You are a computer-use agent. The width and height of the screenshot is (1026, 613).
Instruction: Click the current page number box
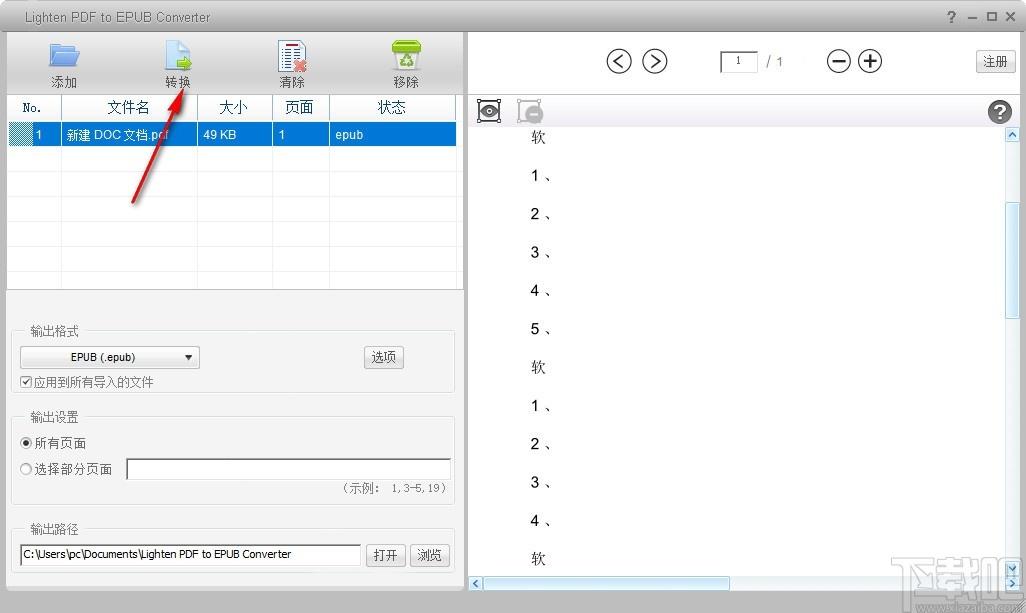click(738, 61)
